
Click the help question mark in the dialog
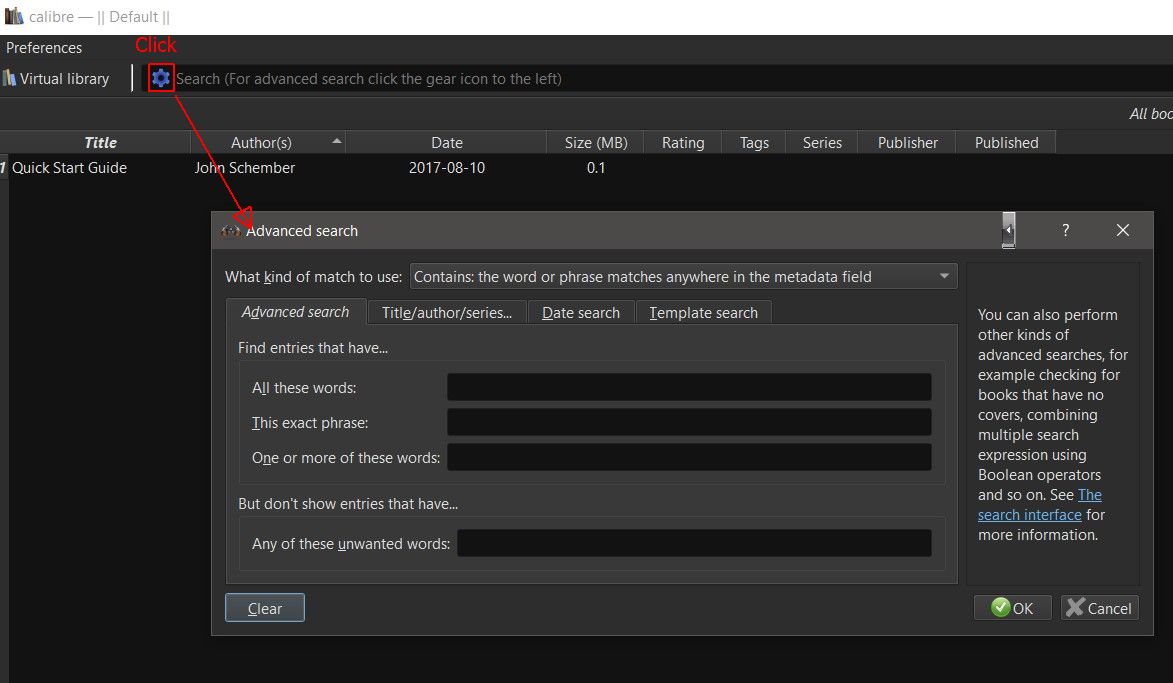click(x=1065, y=230)
